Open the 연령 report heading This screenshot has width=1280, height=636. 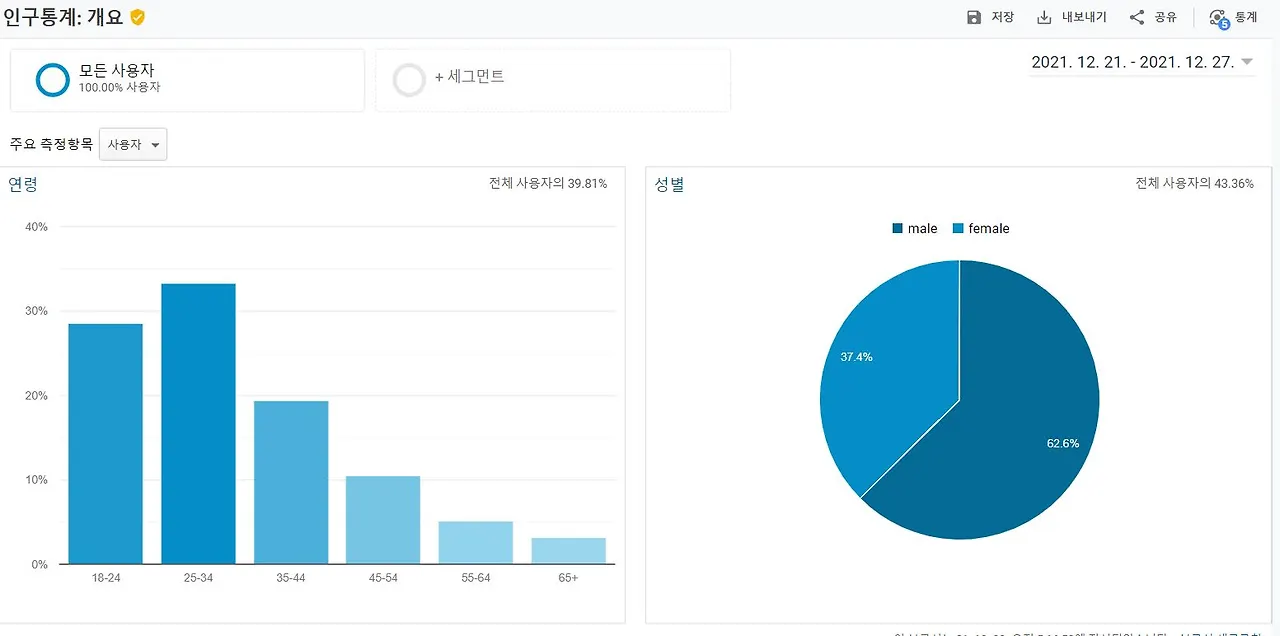tap(22, 184)
